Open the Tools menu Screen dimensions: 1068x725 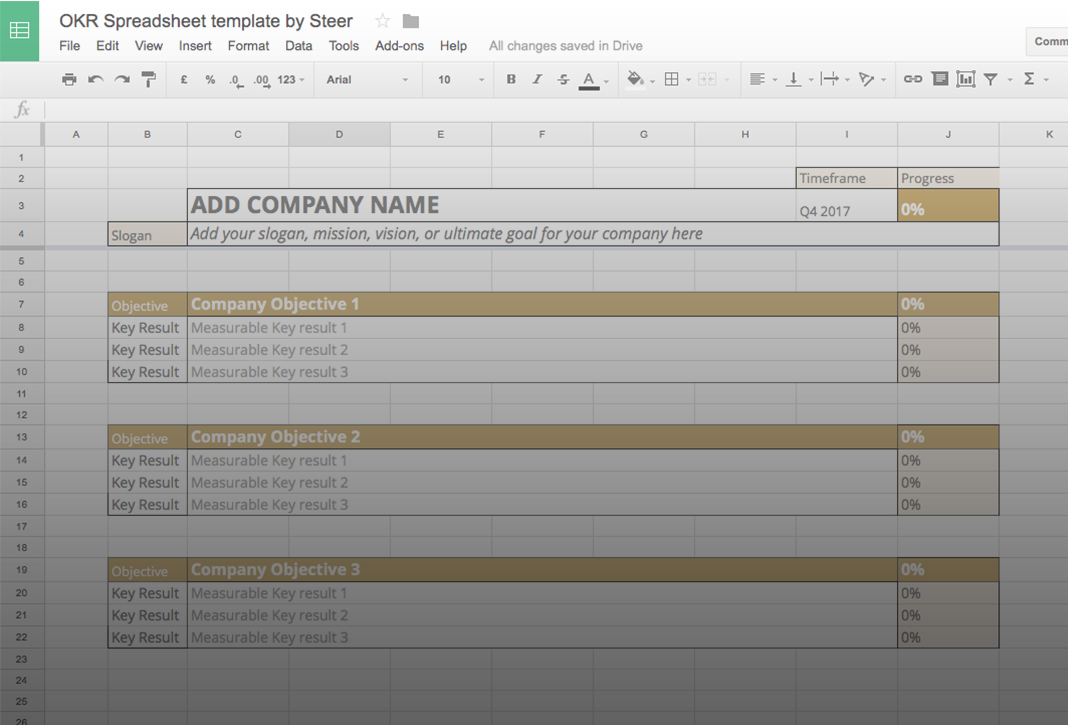343,46
